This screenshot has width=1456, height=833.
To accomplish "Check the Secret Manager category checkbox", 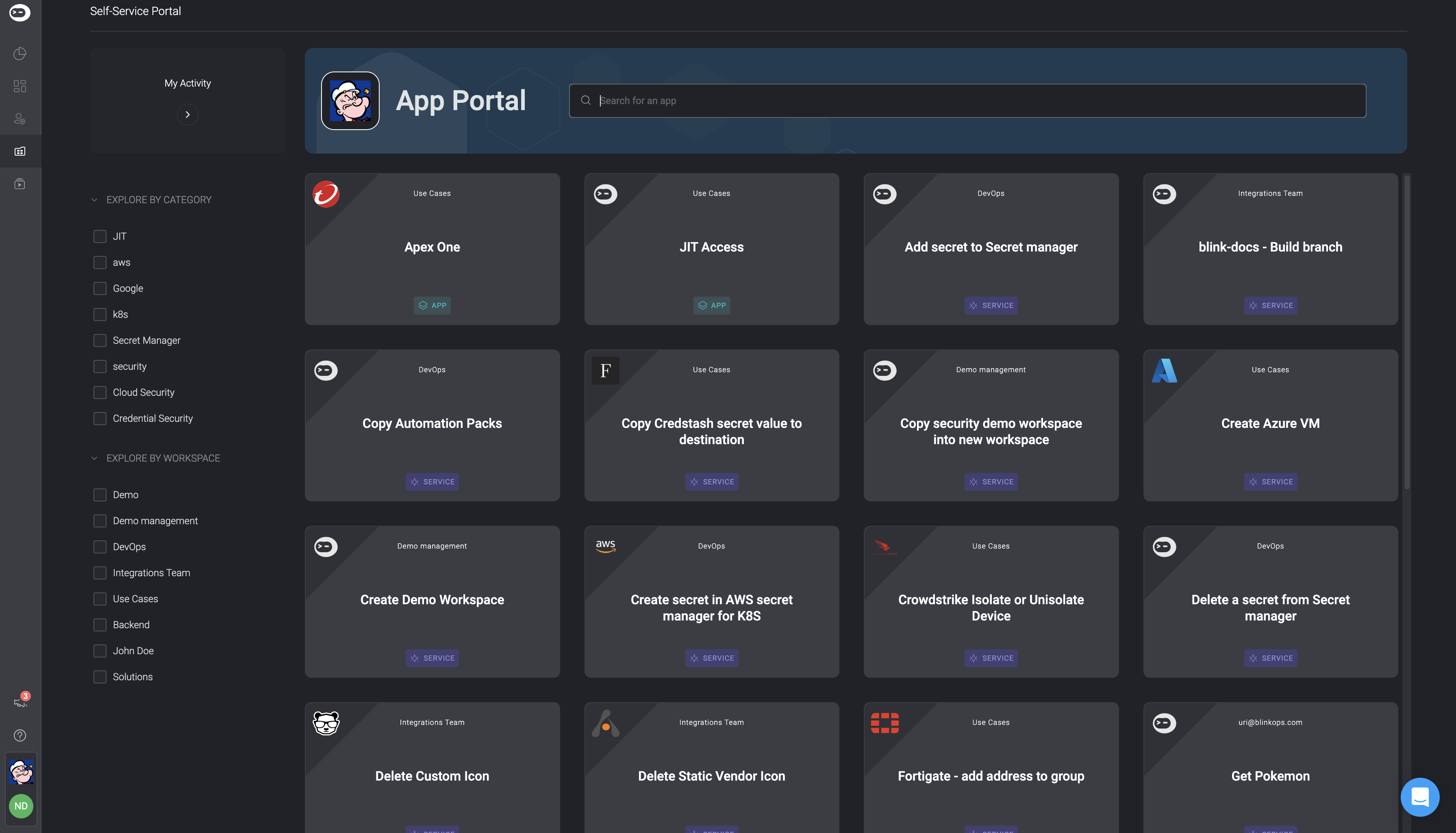I will pos(100,341).
